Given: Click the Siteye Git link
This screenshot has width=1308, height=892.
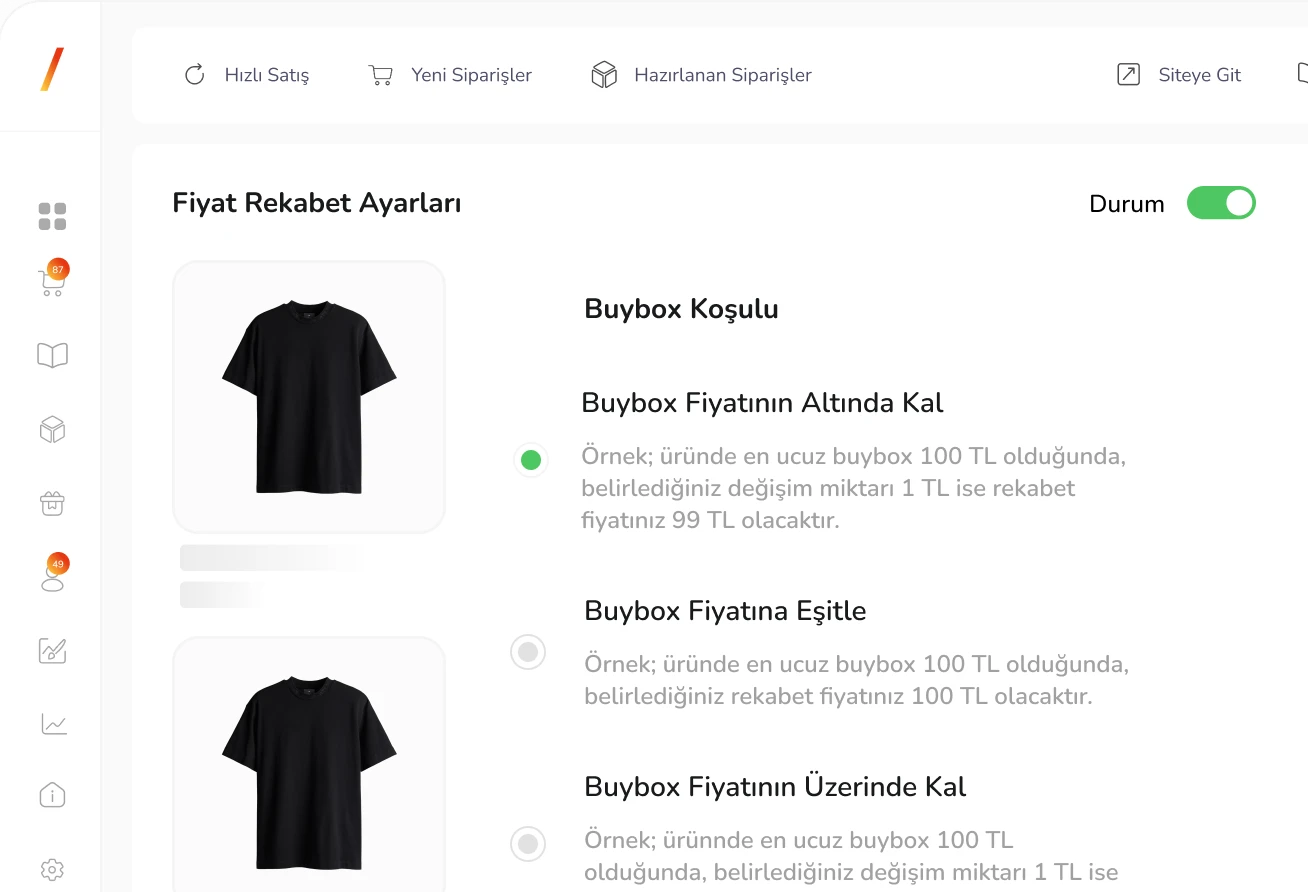Looking at the screenshot, I should [x=1179, y=75].
